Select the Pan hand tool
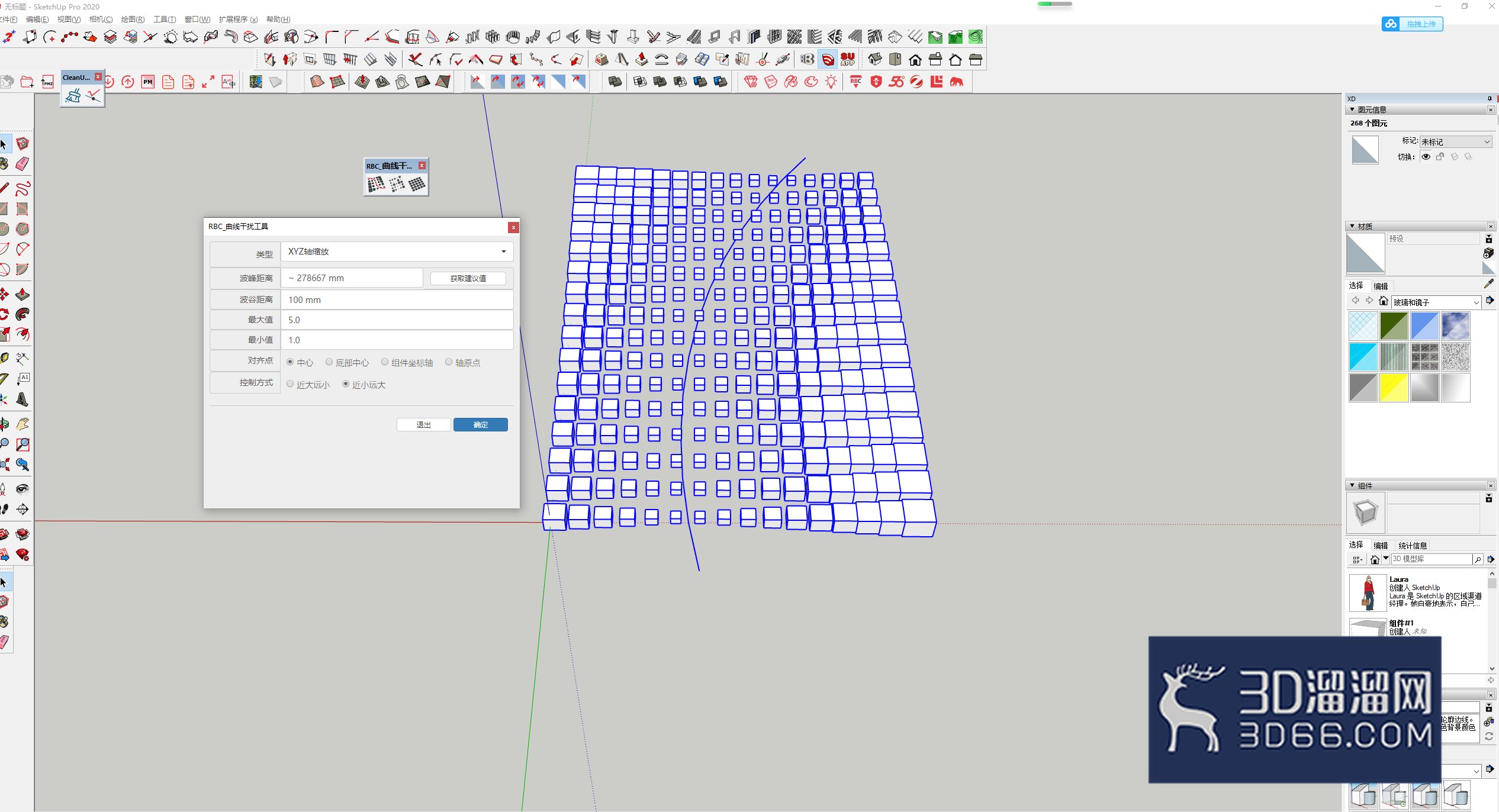The height and width of the screenshot is (812, 1499). (x=22, y=424)
